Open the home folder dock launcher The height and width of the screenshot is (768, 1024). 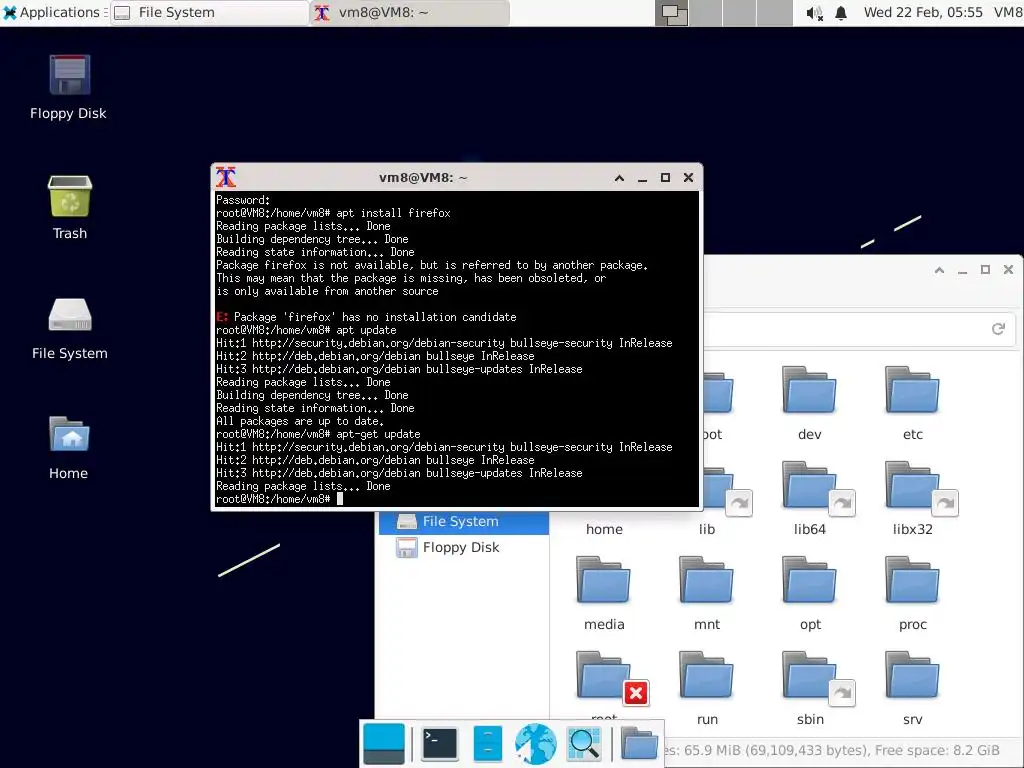(x=639, y=744)
